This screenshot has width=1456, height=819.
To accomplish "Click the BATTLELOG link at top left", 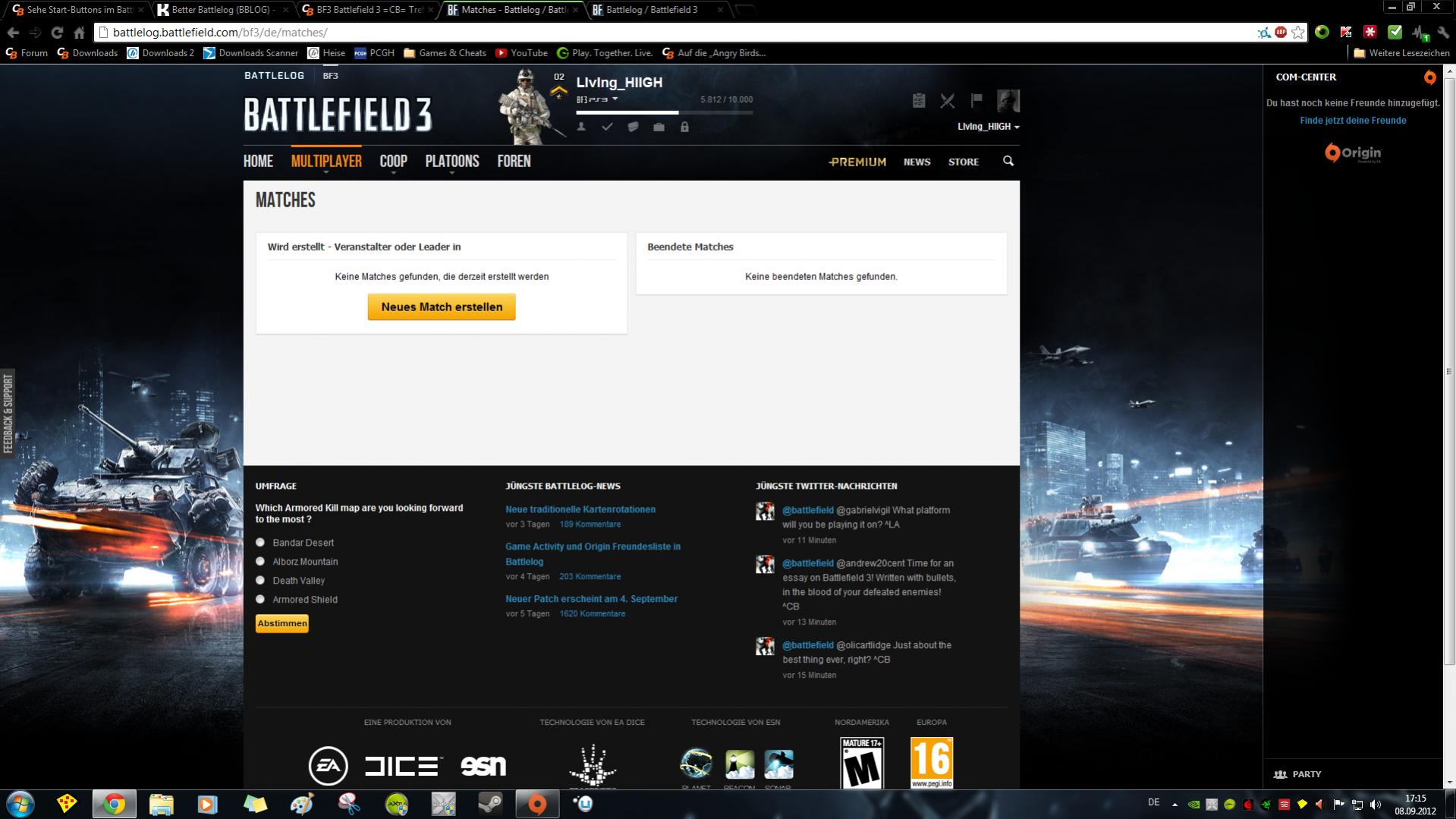I will click(x=274, y=75).
